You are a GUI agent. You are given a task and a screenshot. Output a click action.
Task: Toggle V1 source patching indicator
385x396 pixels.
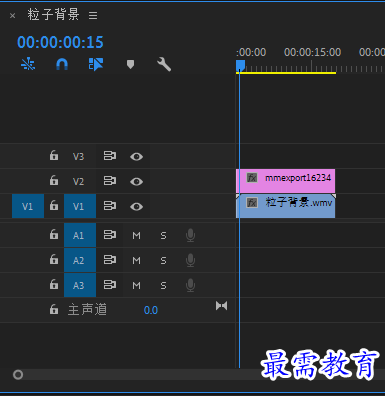(28, 206)
